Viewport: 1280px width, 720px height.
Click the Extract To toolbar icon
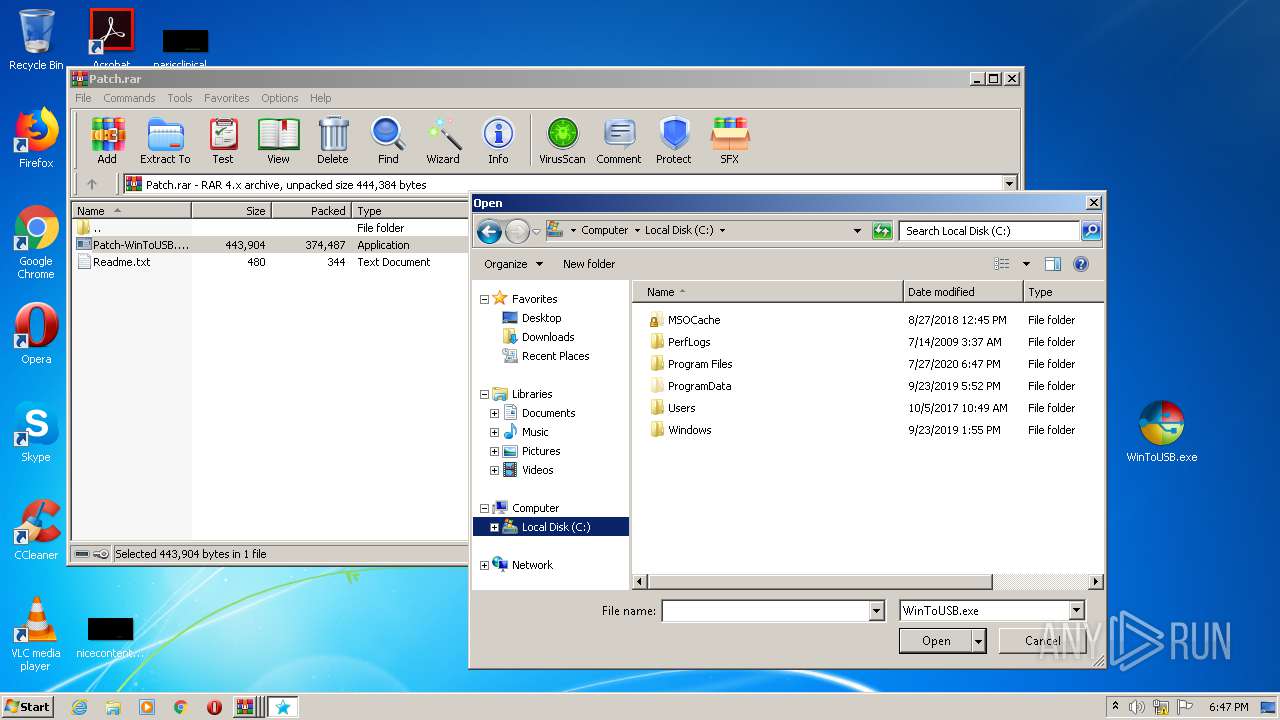(x=165, y=141)
